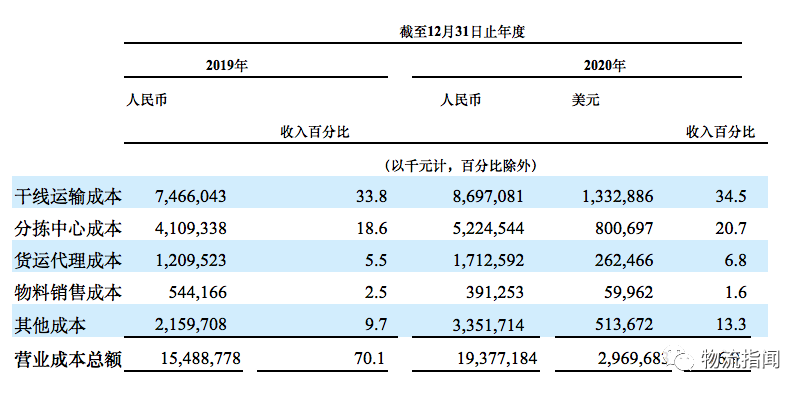This screenshot has height=394, width=806.
Task: Select the 2020年 column header
Action: (x=604, y=65)
